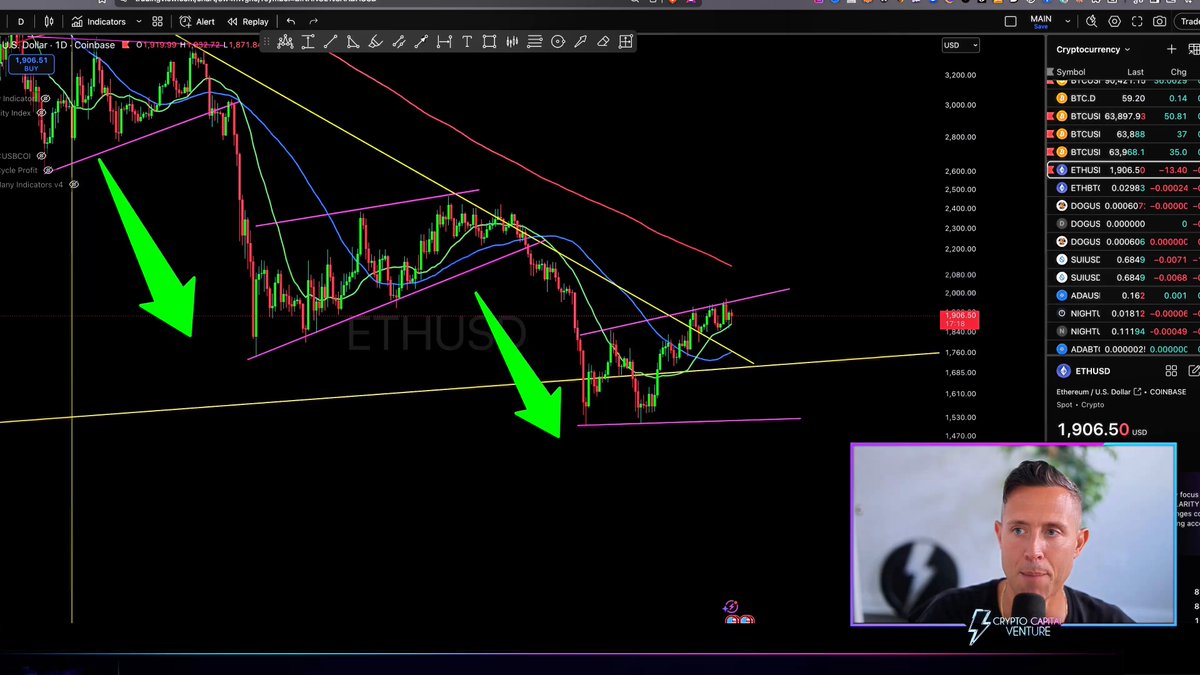Select the ADAUSD row priced 0.162
Screen dimensions: 1200x675
point(1124,296)
